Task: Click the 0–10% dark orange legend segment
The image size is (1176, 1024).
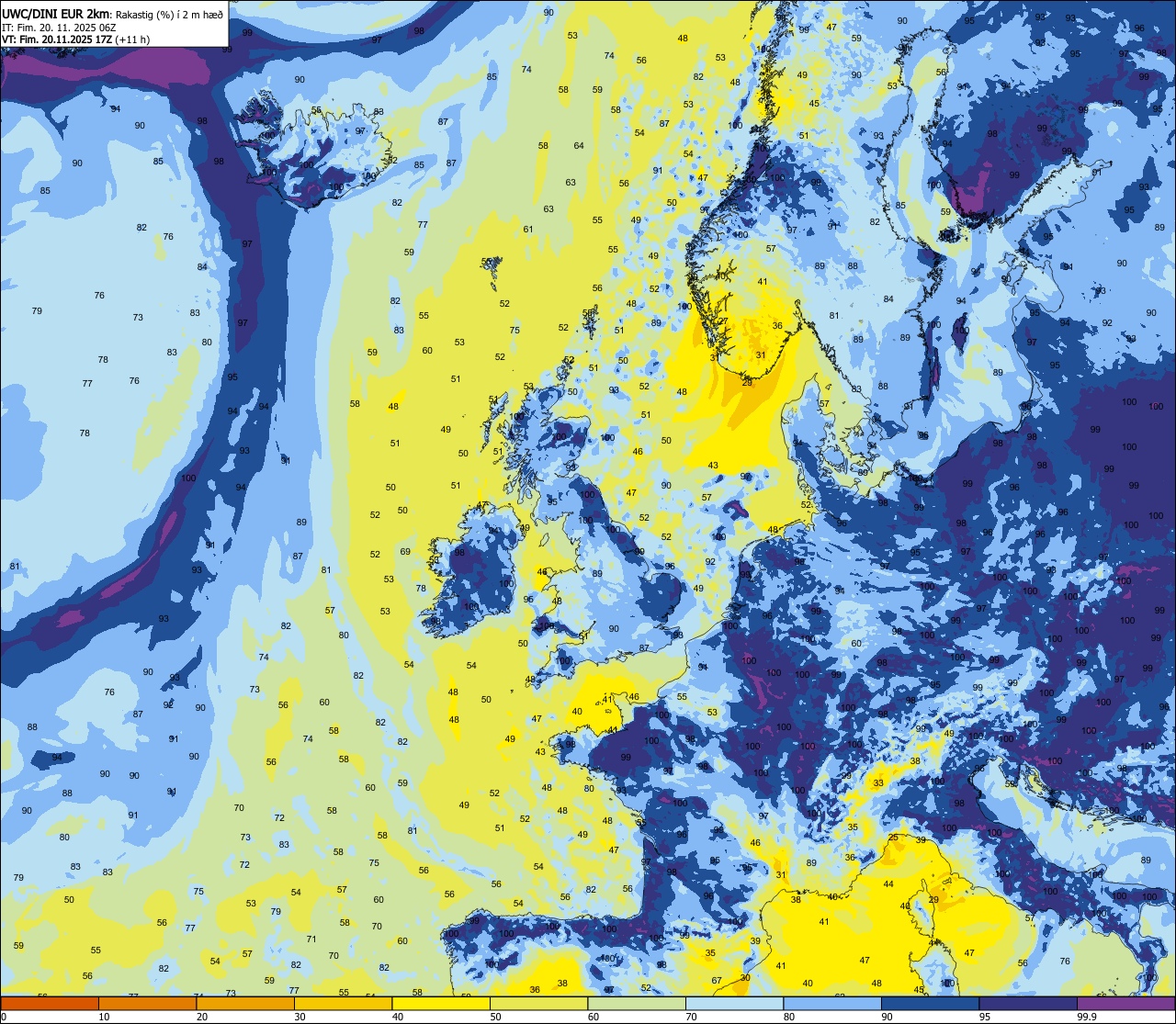Action: 50,1004
